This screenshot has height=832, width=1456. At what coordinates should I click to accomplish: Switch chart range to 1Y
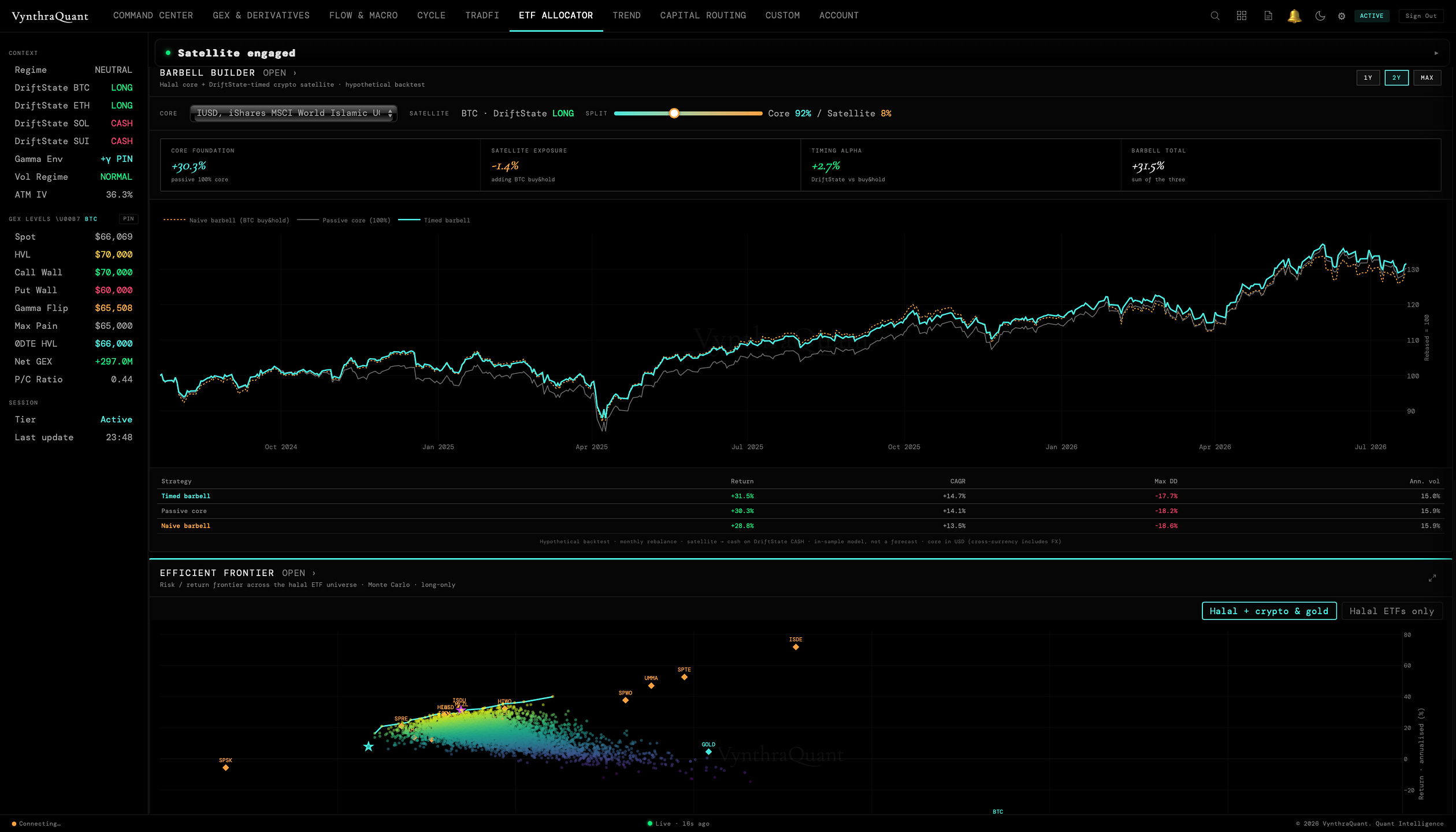point(1368,77)
